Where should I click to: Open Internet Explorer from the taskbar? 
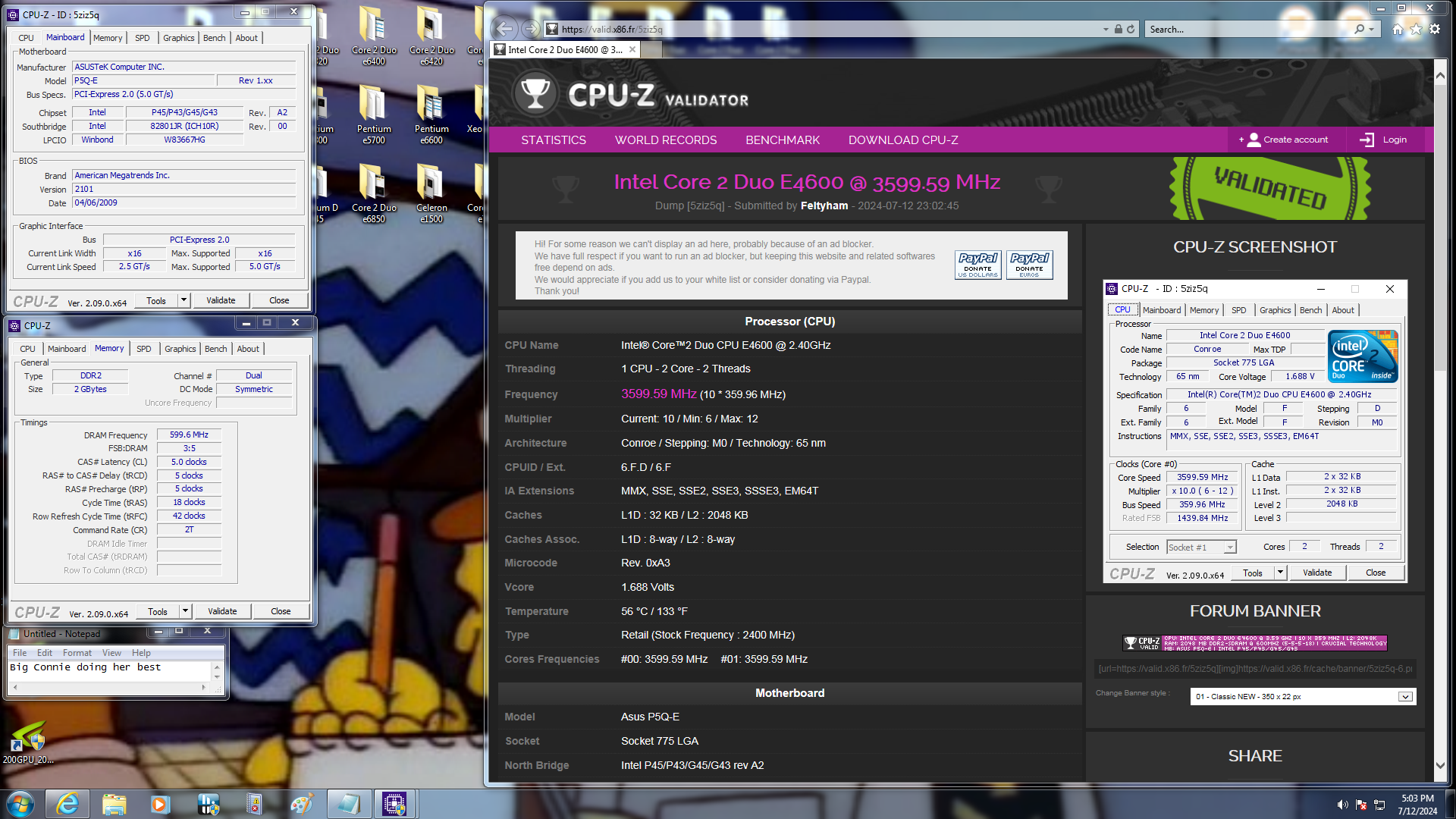[67, 804]
